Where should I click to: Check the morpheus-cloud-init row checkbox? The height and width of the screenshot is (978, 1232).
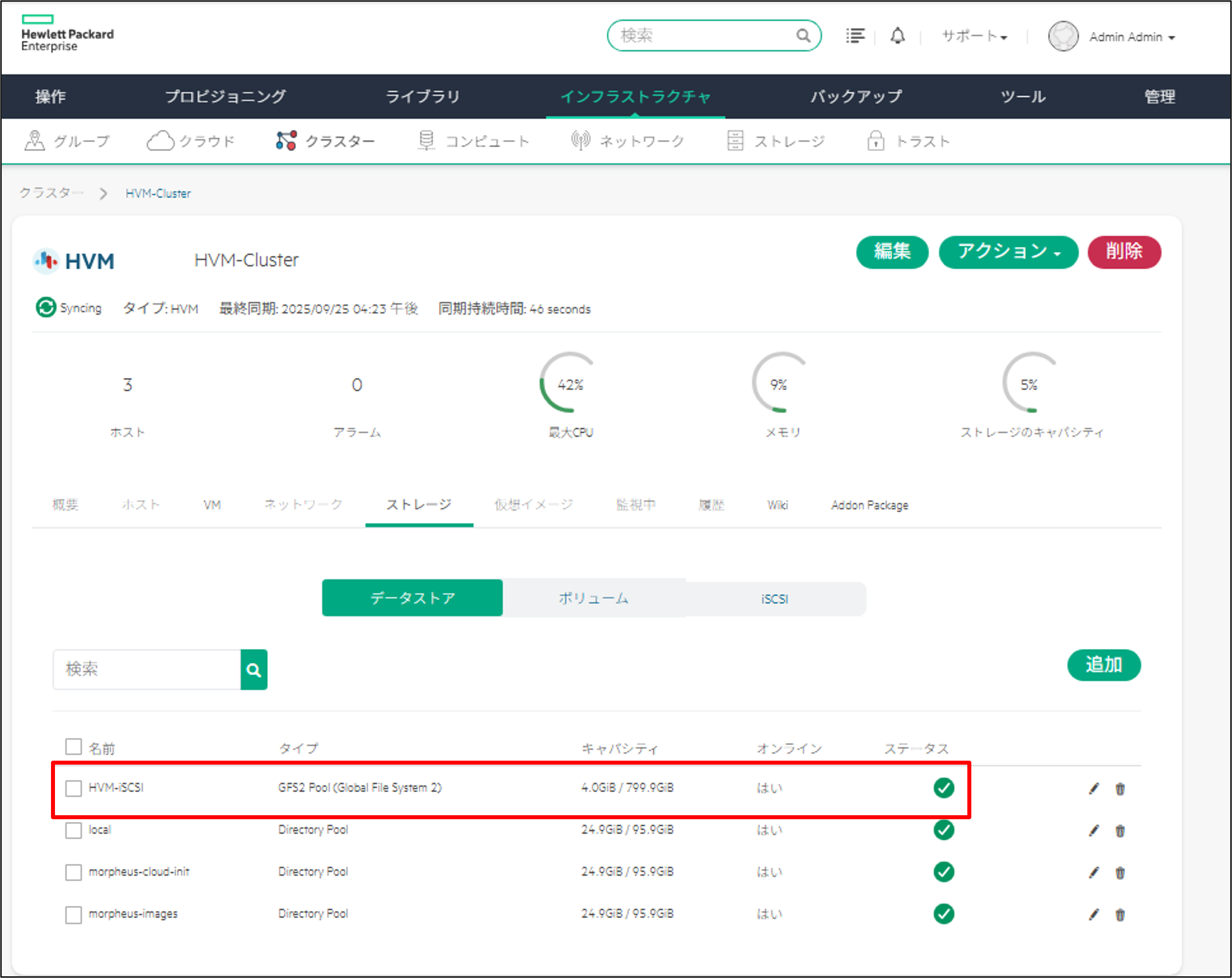pyautogui.click(x=73, y=872)
